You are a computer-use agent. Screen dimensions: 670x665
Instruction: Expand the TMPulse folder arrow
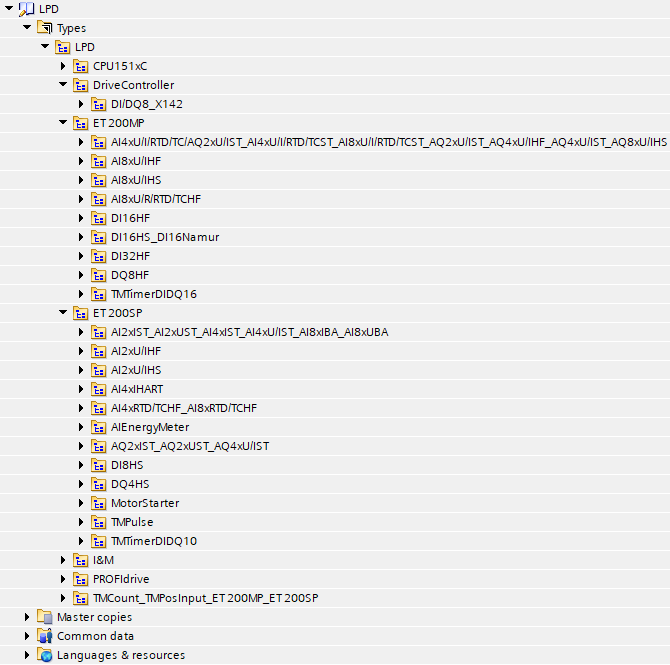pos(81,522)
